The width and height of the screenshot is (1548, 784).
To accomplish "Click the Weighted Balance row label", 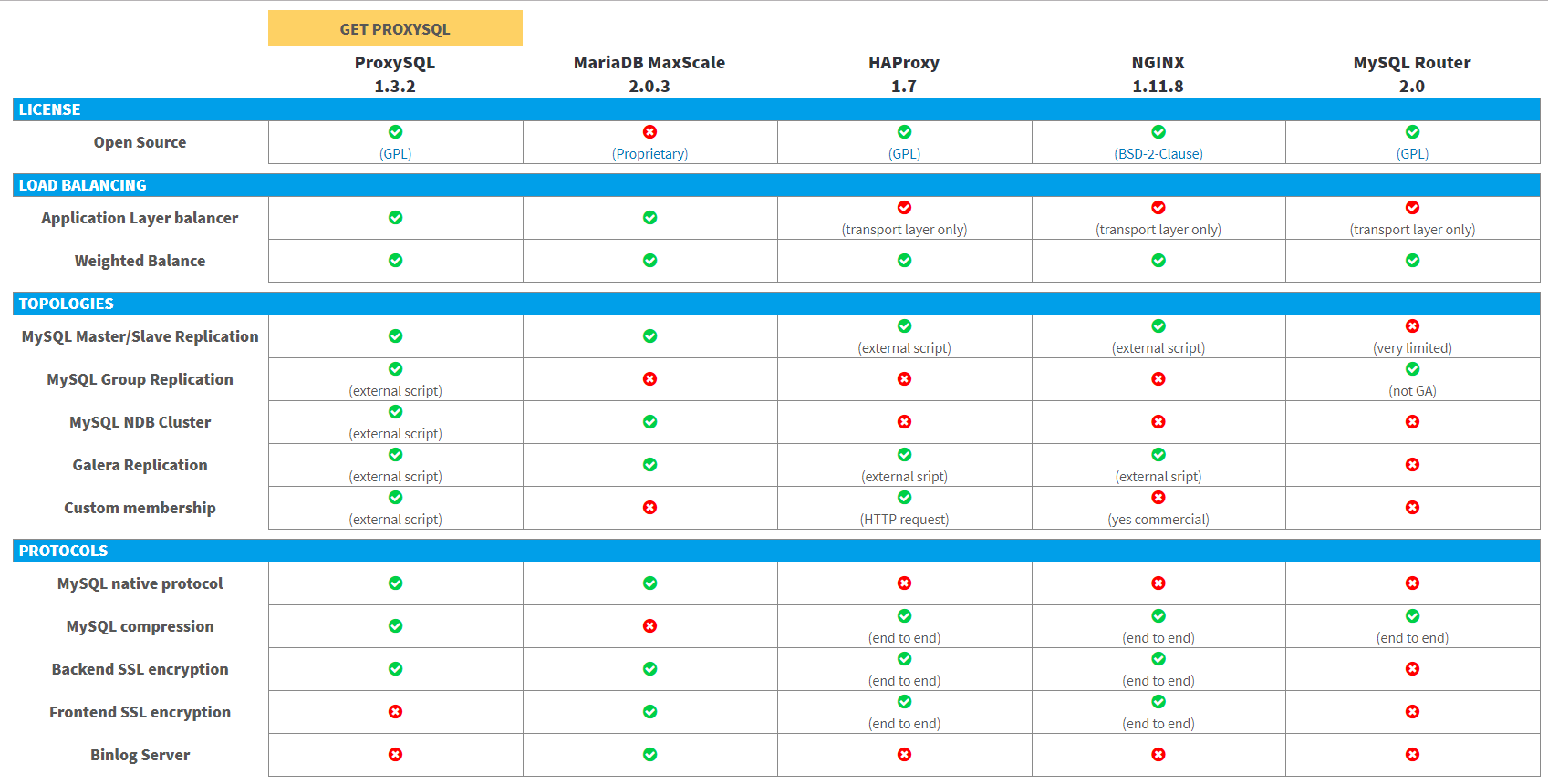I will pos(140,261).
